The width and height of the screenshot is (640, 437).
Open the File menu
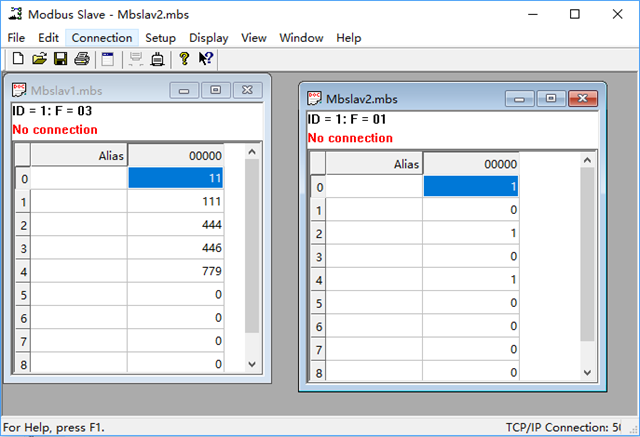(16, 38)
